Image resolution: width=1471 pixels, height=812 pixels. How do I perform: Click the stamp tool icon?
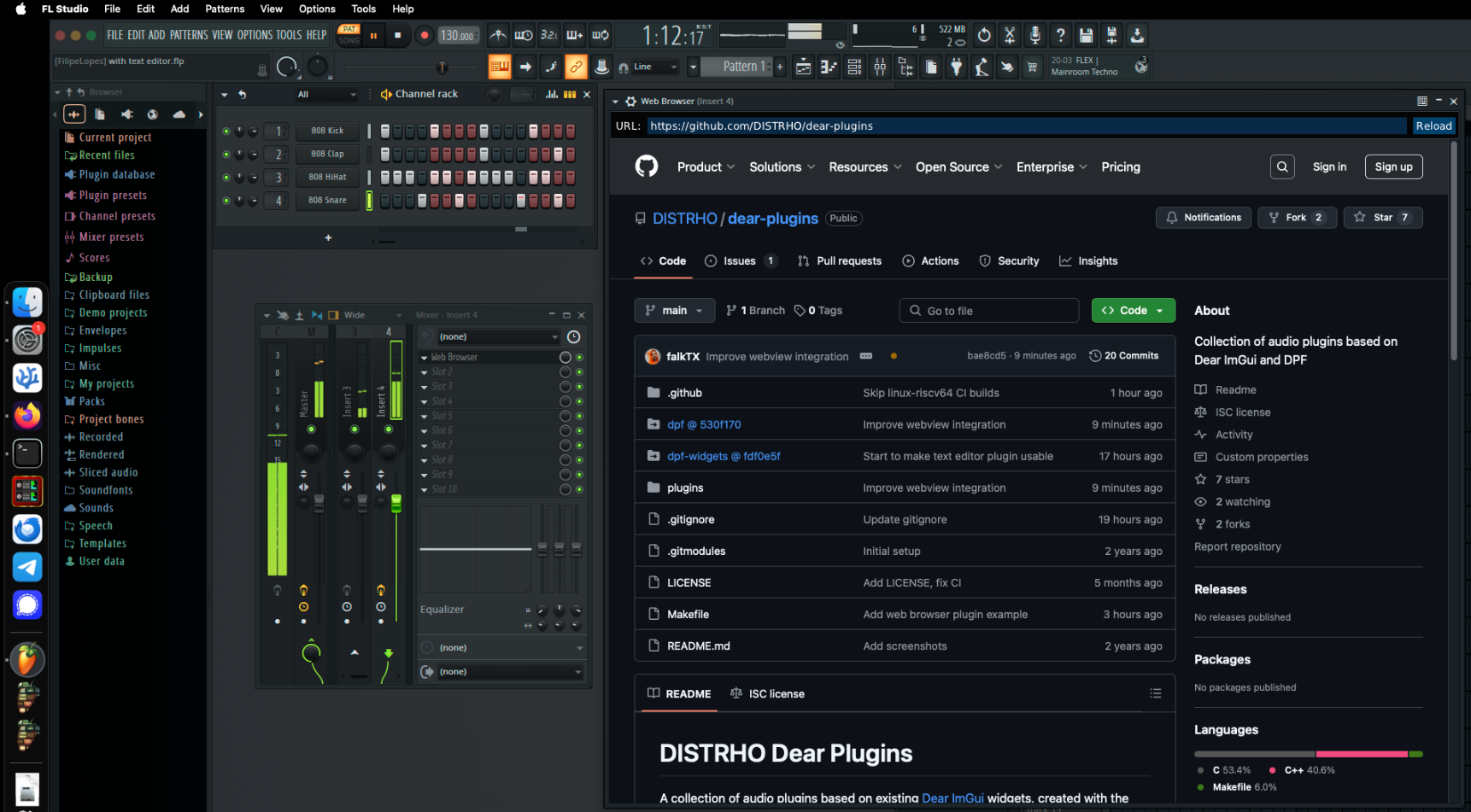[x=602, y=67]
